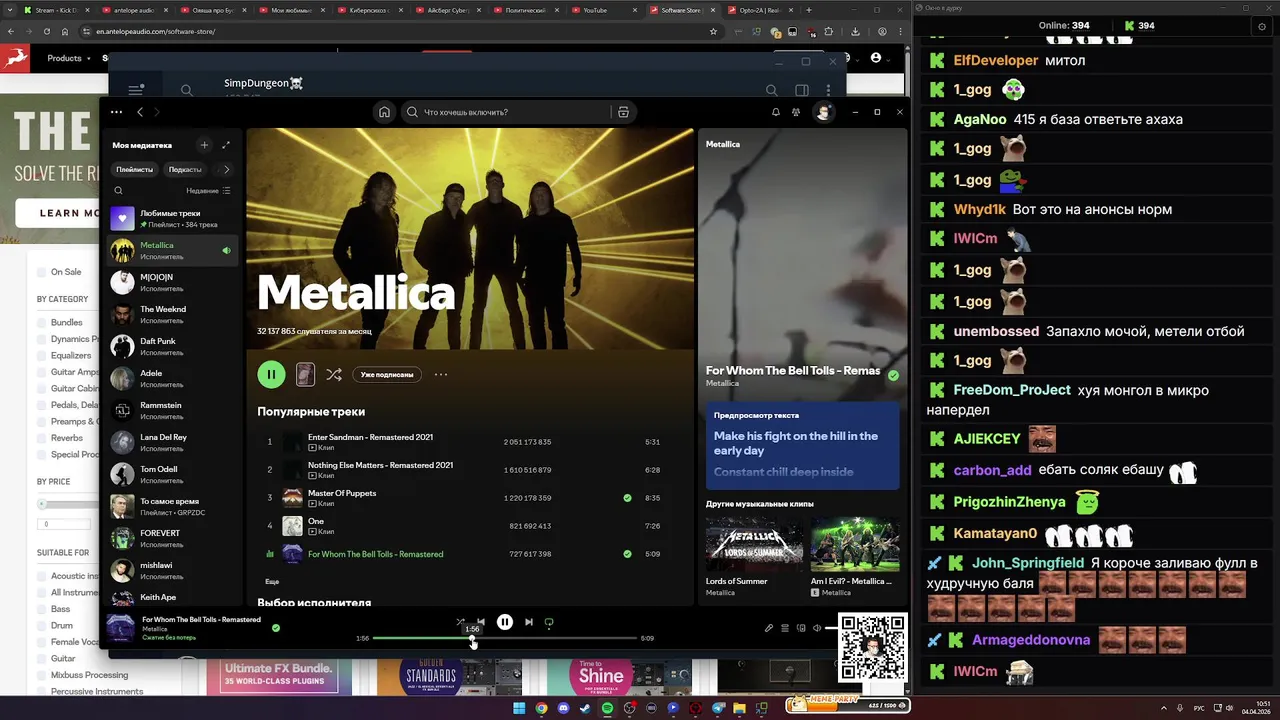Check Equalizers category filter

point(42,355)
